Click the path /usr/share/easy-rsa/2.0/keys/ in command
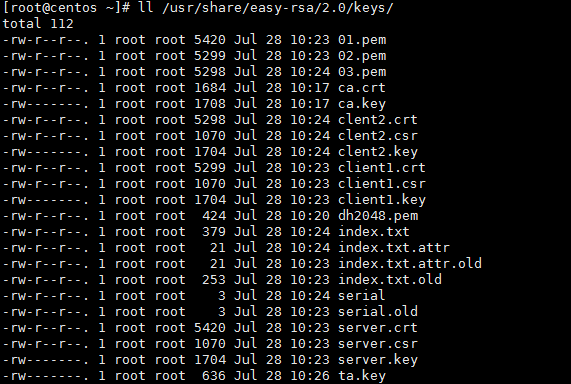The height and width of the screenshot is (384, 571). pyautogui.click(x=277, y=8)
